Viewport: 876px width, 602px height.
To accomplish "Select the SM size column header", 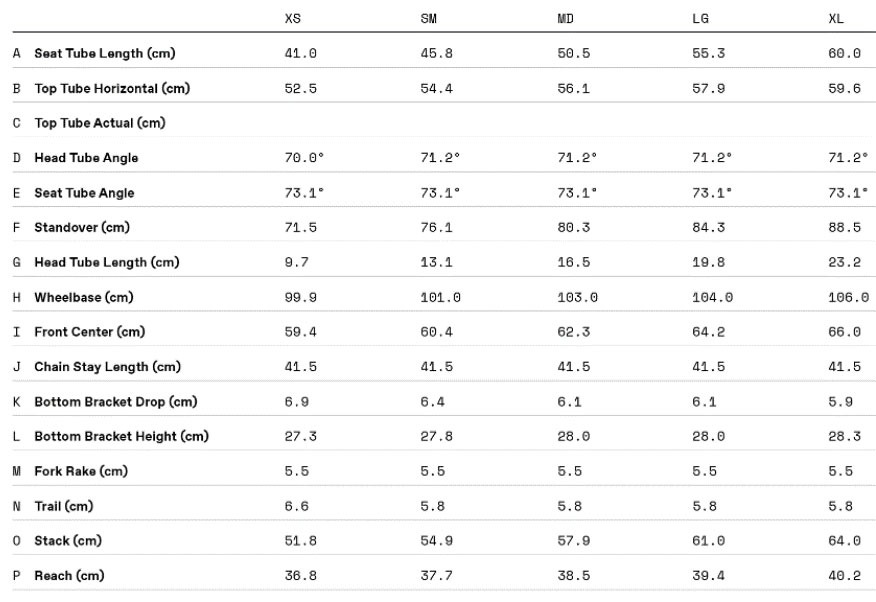I will pos(429,19).
